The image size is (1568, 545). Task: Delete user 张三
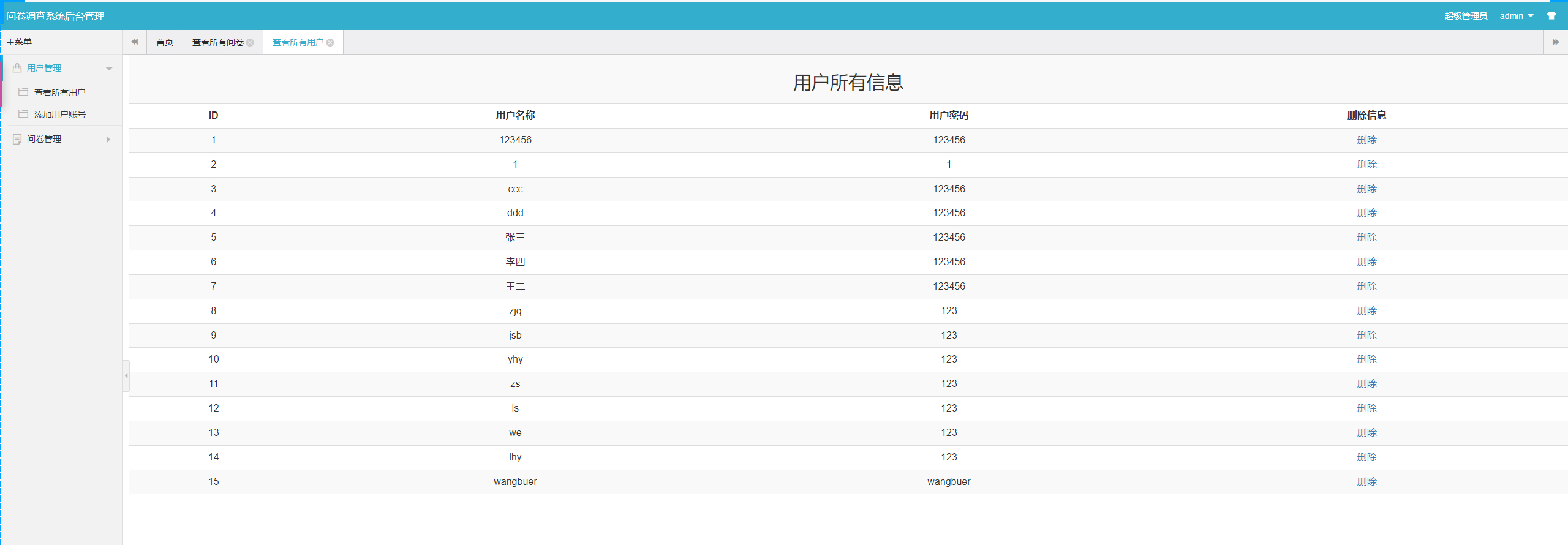pyautogui.click(x=1366, y=237)
